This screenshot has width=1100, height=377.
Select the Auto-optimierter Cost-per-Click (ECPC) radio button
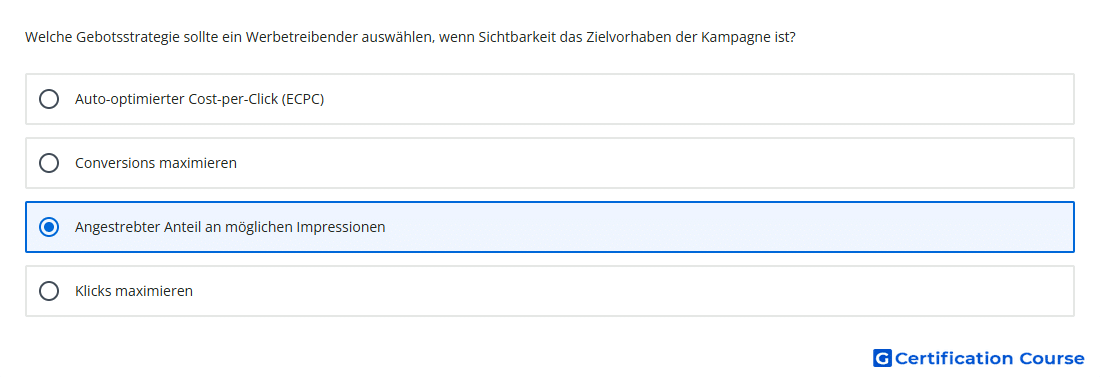pos(49,99)
